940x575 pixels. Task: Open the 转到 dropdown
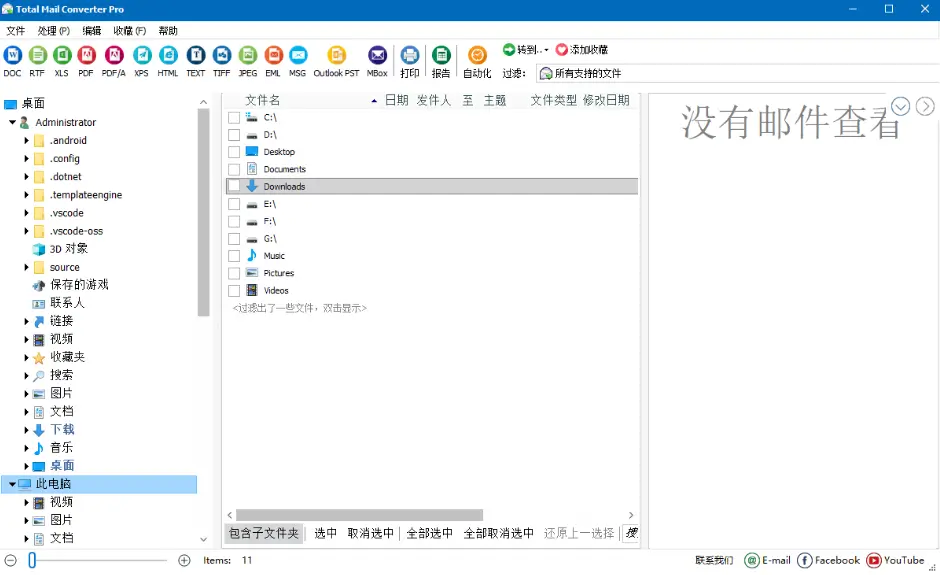coord(526,49)
